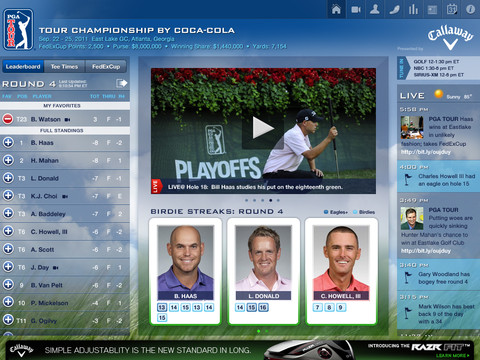Add L. Donald to favorites

pyautogui.click(x=8, y=178)
